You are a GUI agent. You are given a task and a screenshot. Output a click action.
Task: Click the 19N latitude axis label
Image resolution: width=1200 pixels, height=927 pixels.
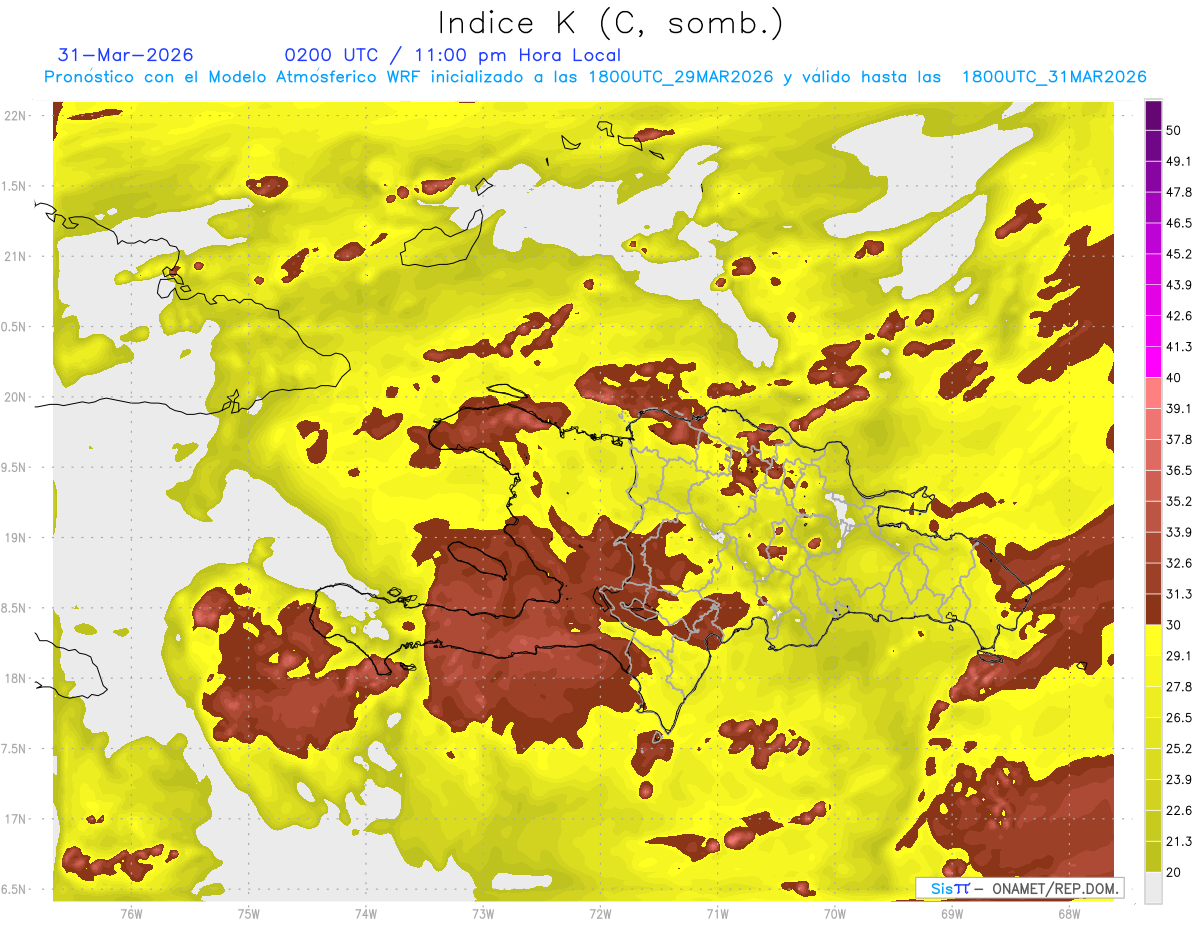[x=15, y=538]
